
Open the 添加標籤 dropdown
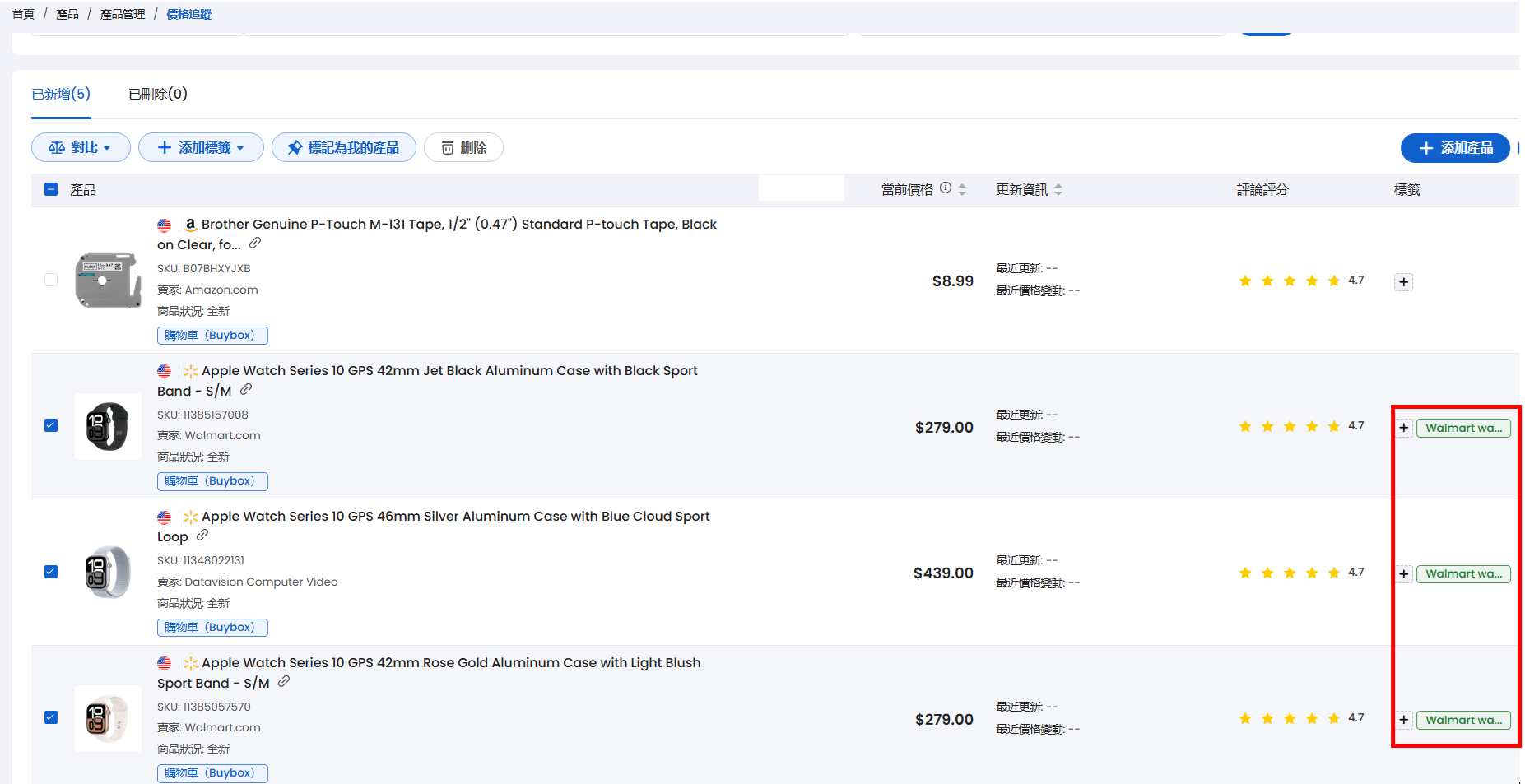click(x=201, y=147)
